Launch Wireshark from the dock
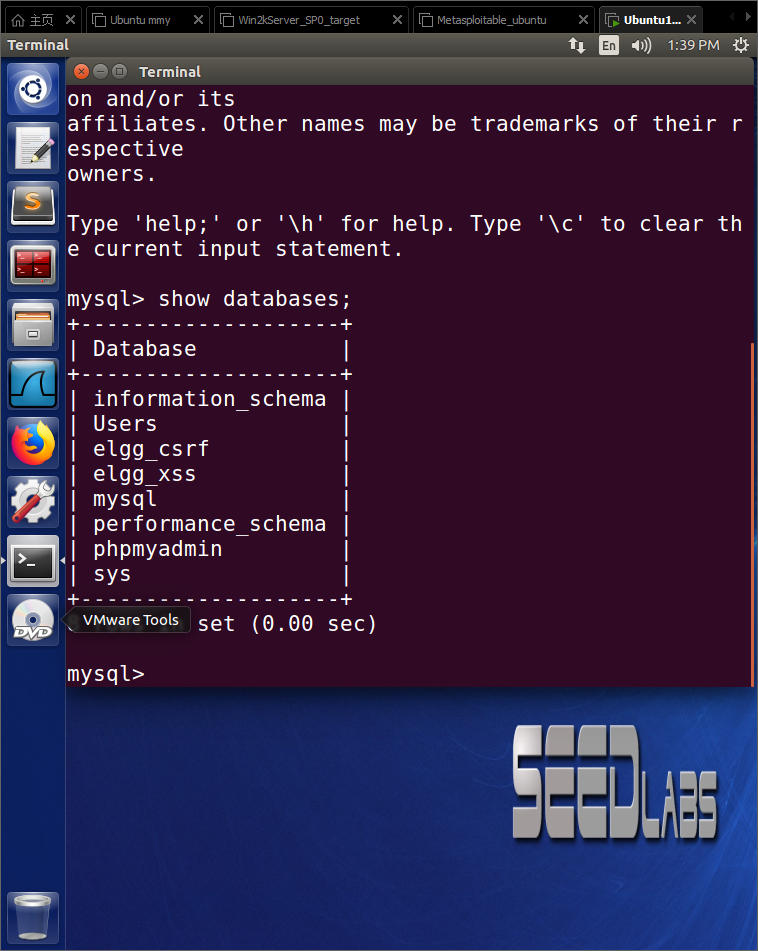 tap(33, 384)
